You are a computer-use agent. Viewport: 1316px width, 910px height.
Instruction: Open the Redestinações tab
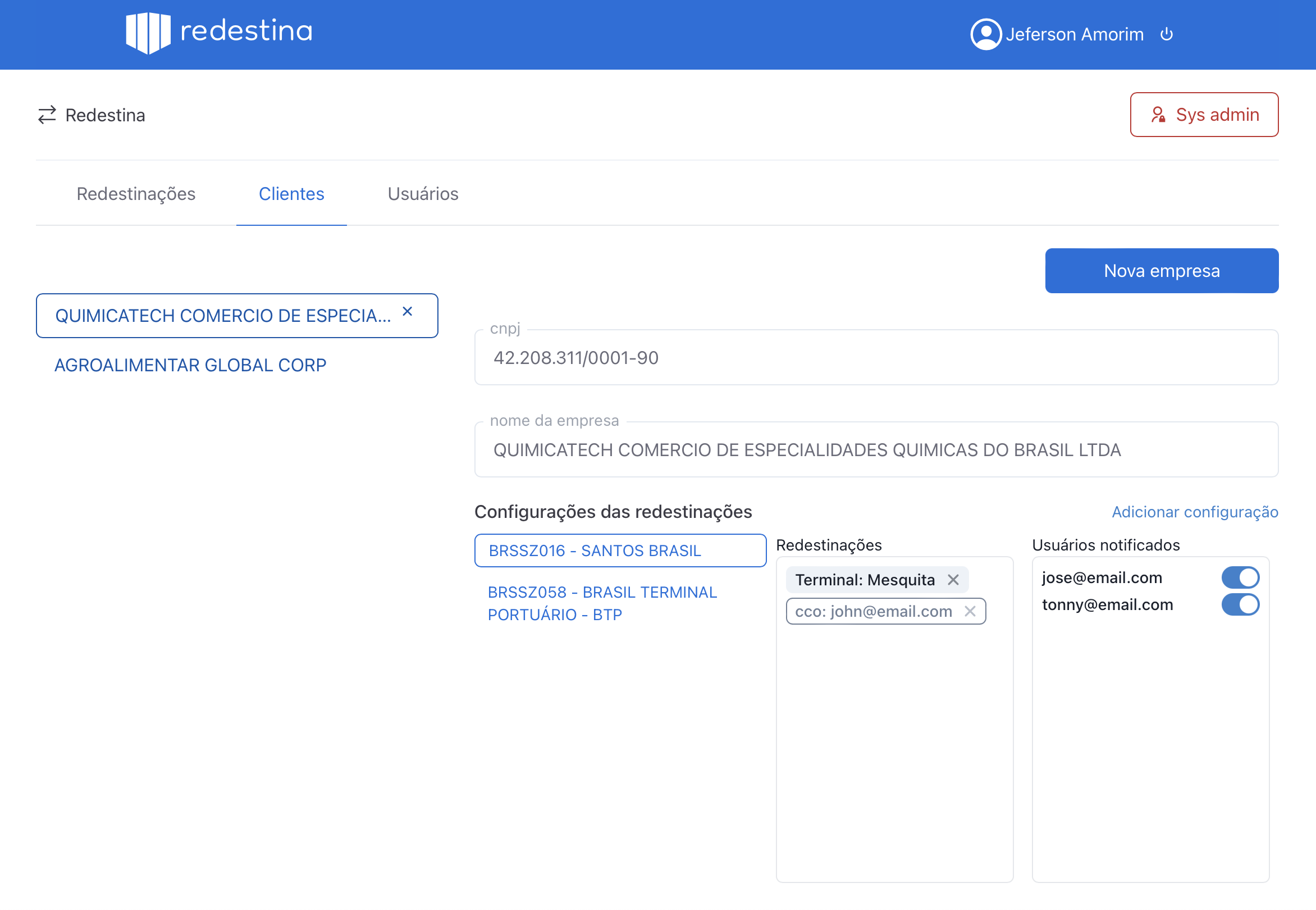point(136,194)
